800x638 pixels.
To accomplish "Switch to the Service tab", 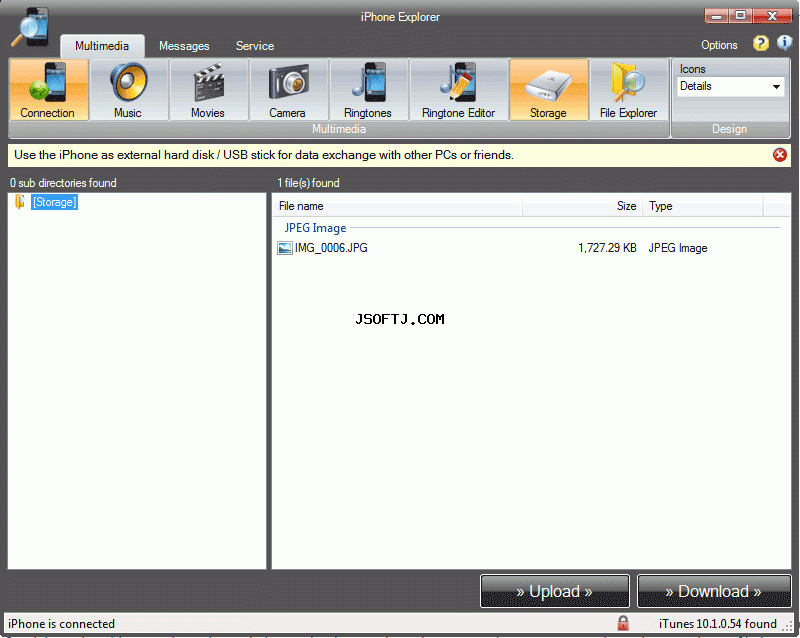I will (255, 46).
